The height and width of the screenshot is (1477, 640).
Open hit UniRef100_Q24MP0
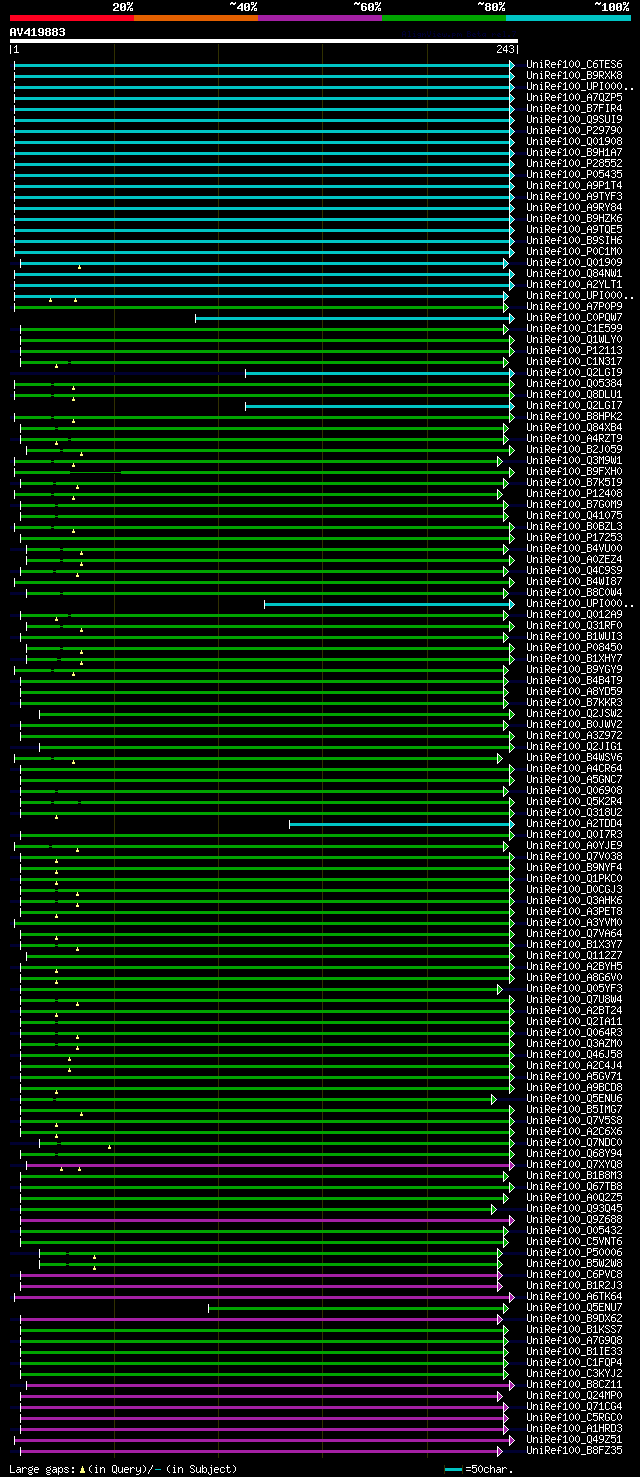click(574, 1395)
